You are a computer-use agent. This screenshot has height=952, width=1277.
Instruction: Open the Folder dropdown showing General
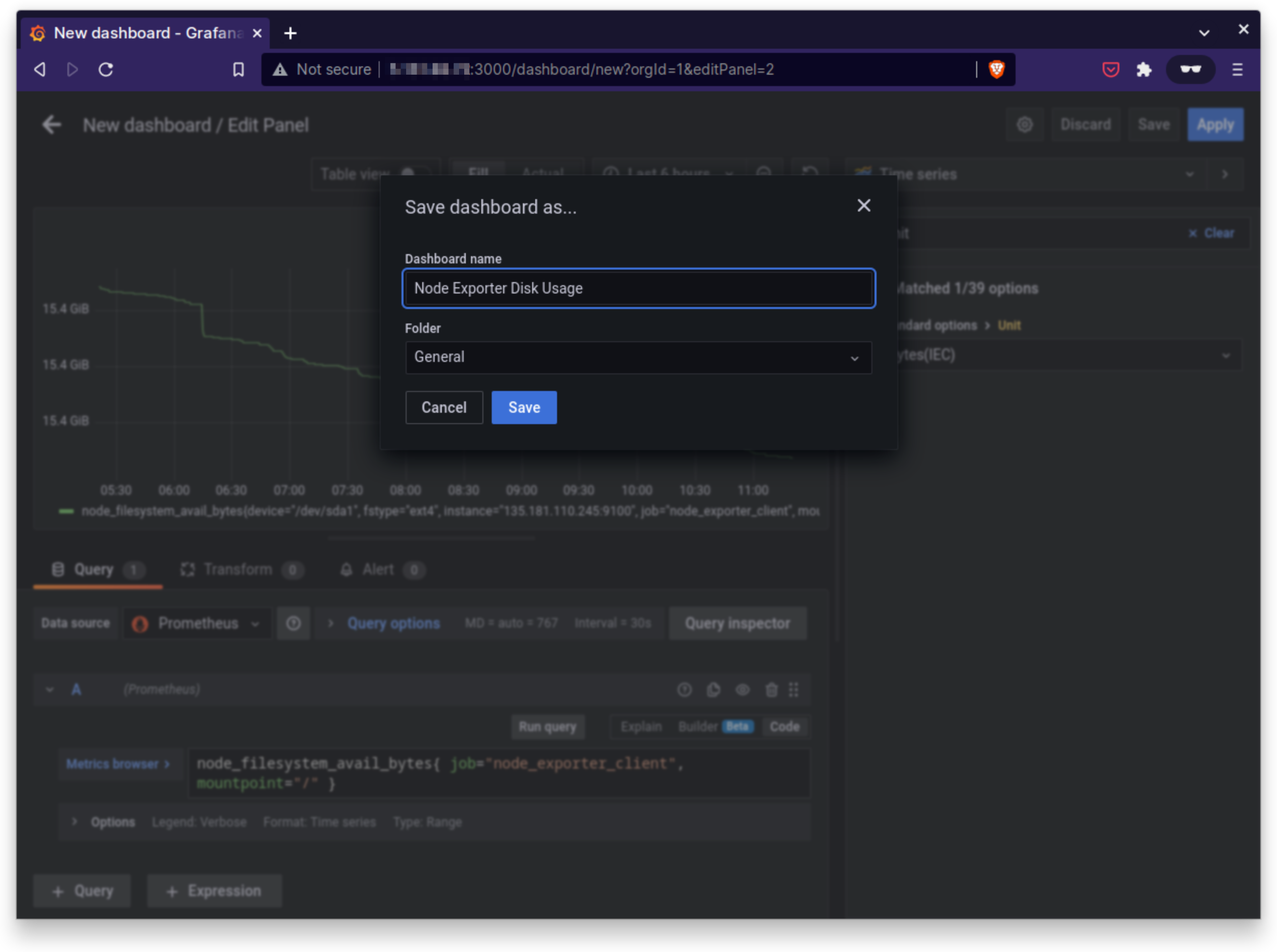pos(638,357)
